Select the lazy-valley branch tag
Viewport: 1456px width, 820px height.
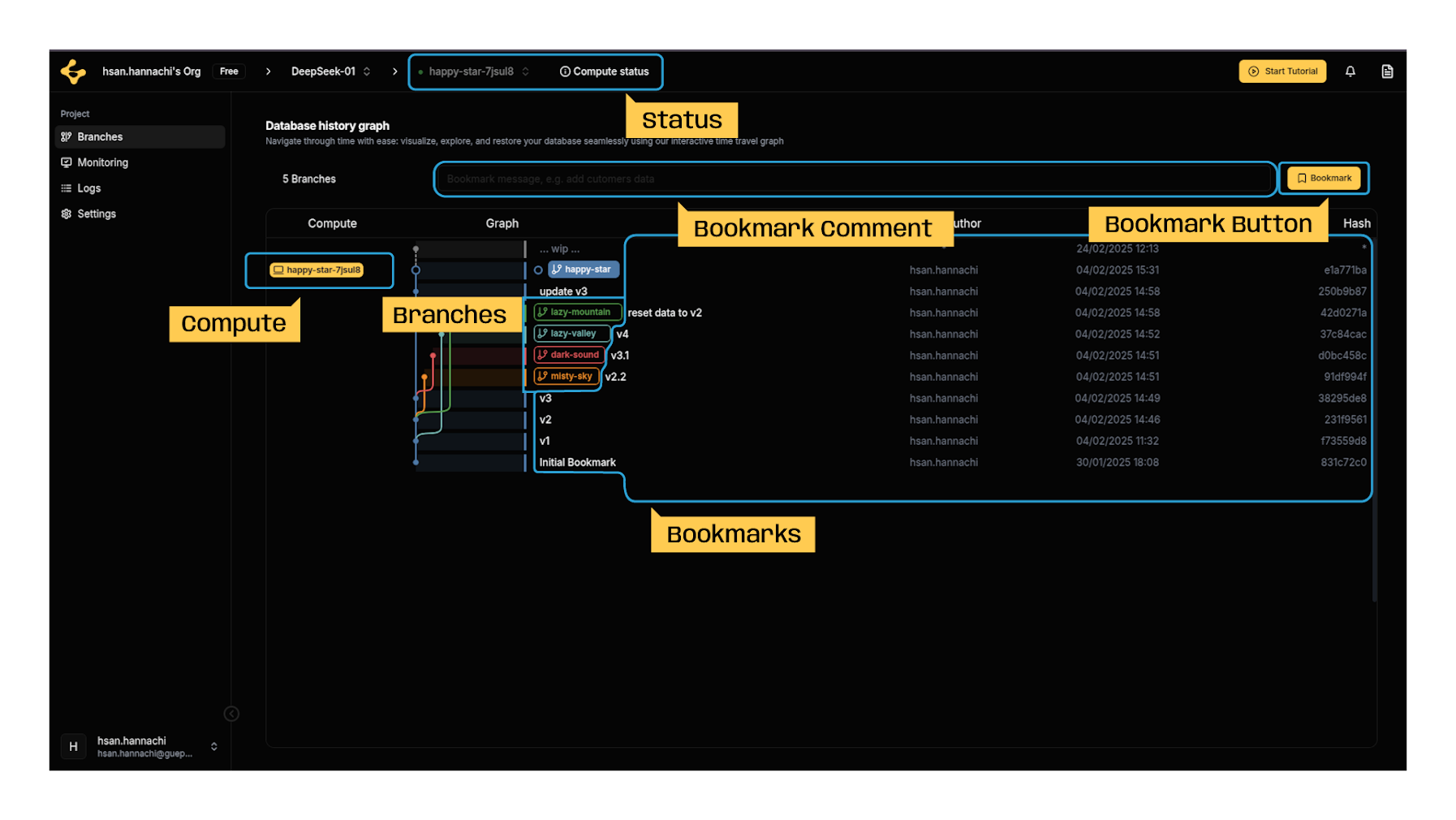click(571, 334)
